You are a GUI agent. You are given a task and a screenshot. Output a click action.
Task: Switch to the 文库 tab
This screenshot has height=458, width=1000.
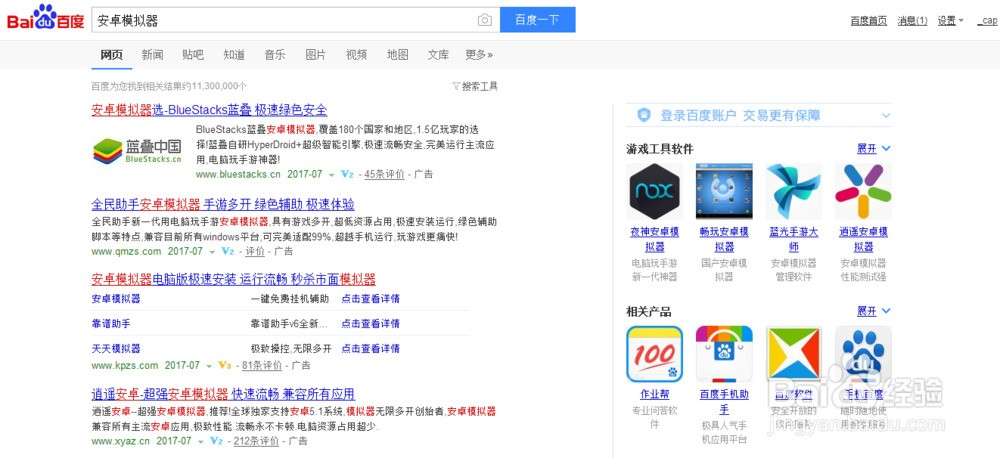pos(438,55)
